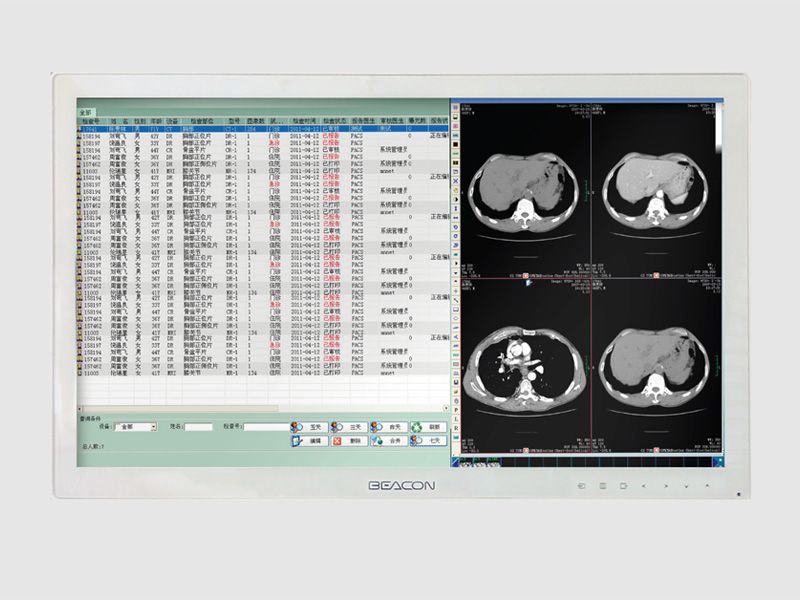This screenshot has height=600, width=800.
Task: Click the right-pointing triangle icon in the viewer toolbar
Action: tap(456, 263)
